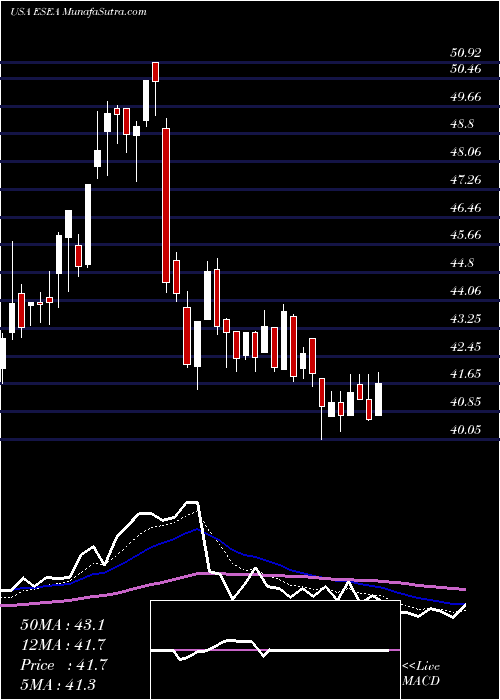Click the 48.06 price axis label
This screenshot has width=500, height=700.
[466, 152]
